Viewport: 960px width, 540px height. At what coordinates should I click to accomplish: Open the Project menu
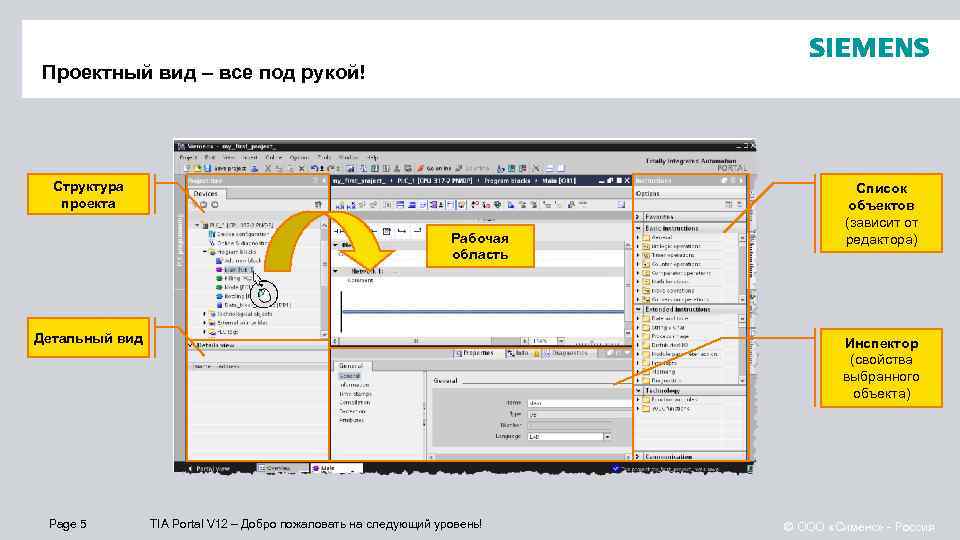click(187, 157)
